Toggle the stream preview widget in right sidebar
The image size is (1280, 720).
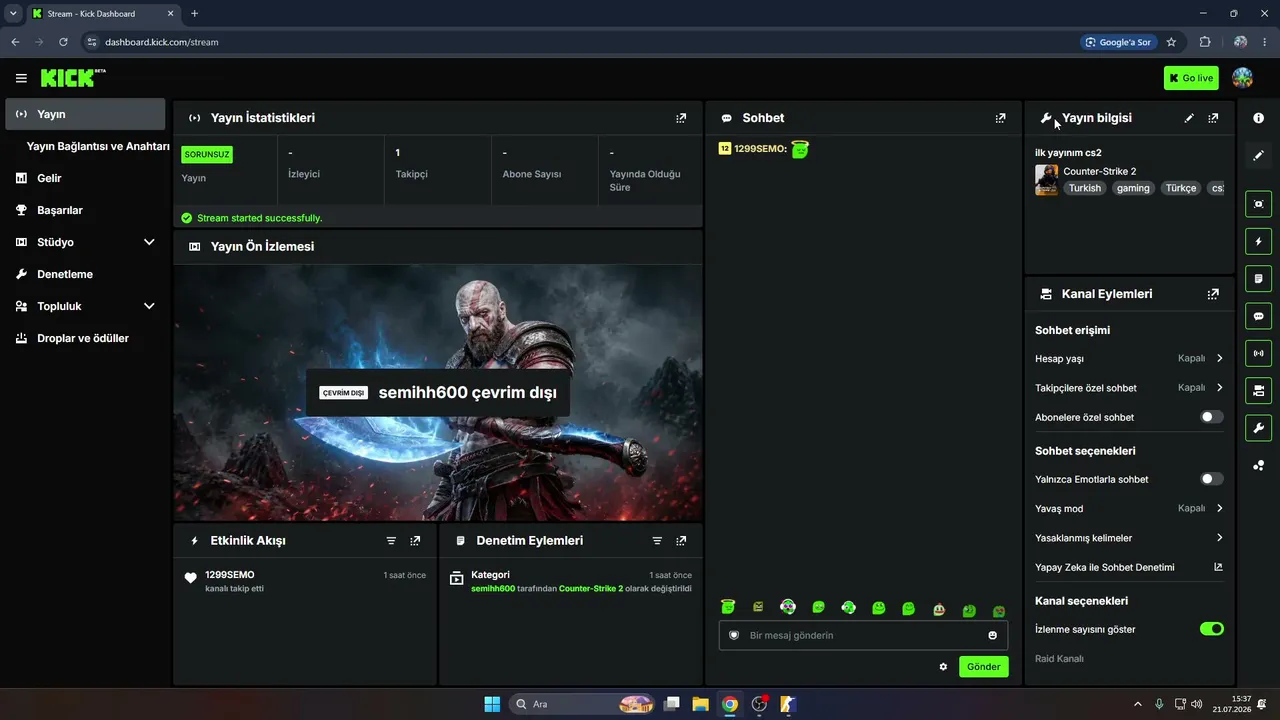tap(1258, 204)
